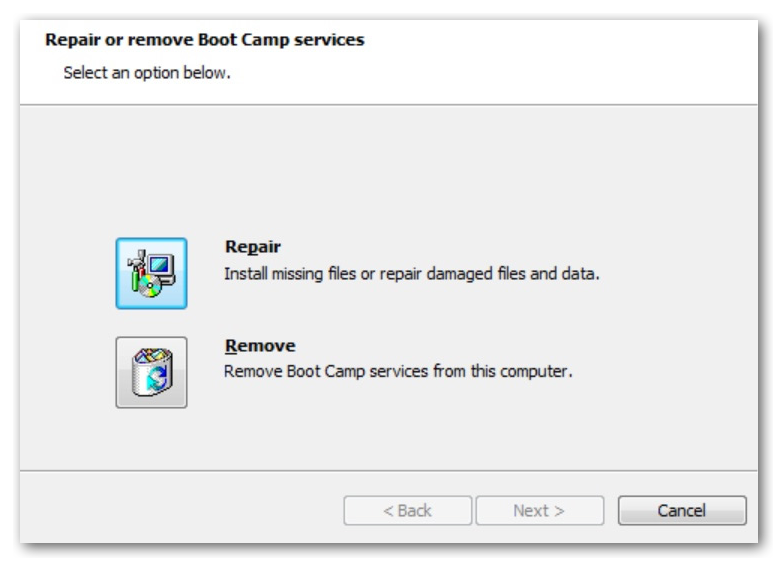The image size is (778, 563).
Task: Click the tools graphic in Repair icon
Action: pyautogui.click(x=136, y=270)
